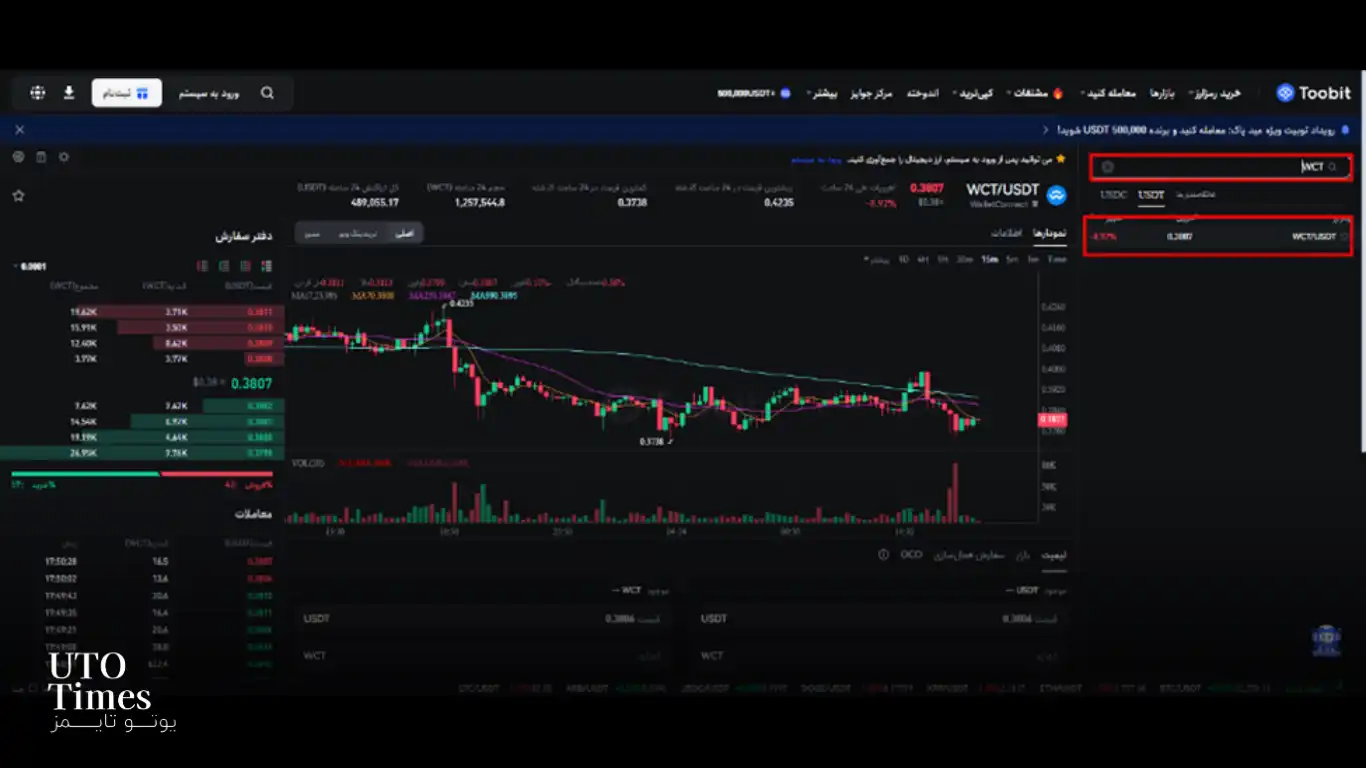Select the 30m chart interval

point(964,259)
